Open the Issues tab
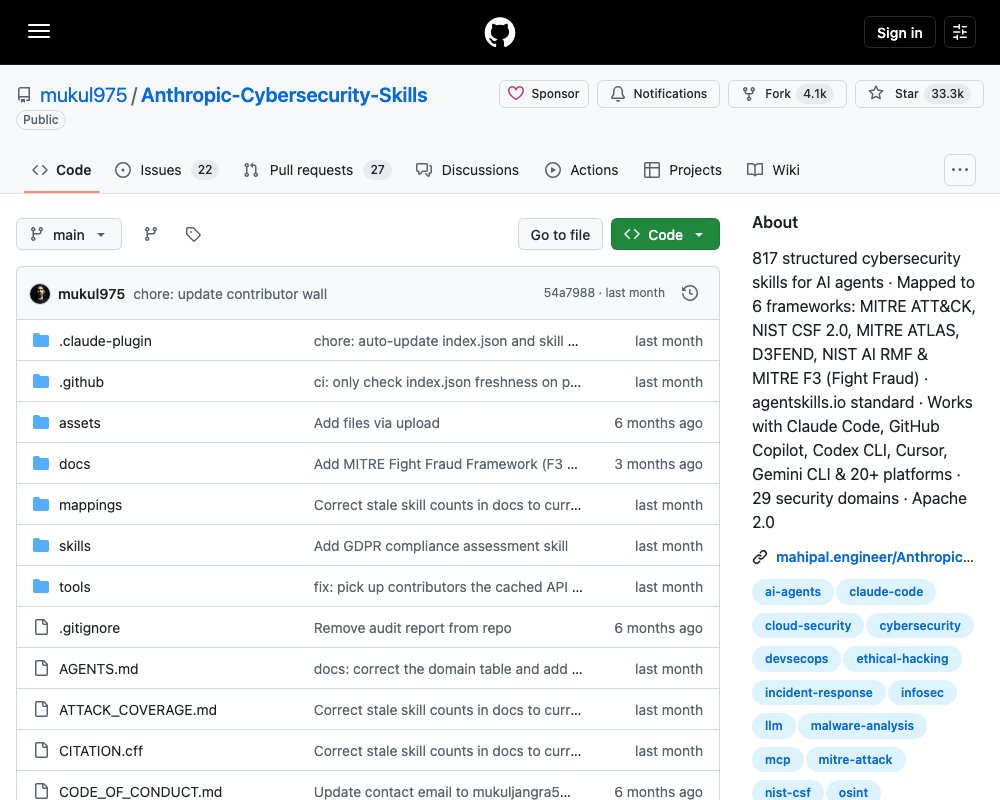1000x800 pixels. coord(166,170)
